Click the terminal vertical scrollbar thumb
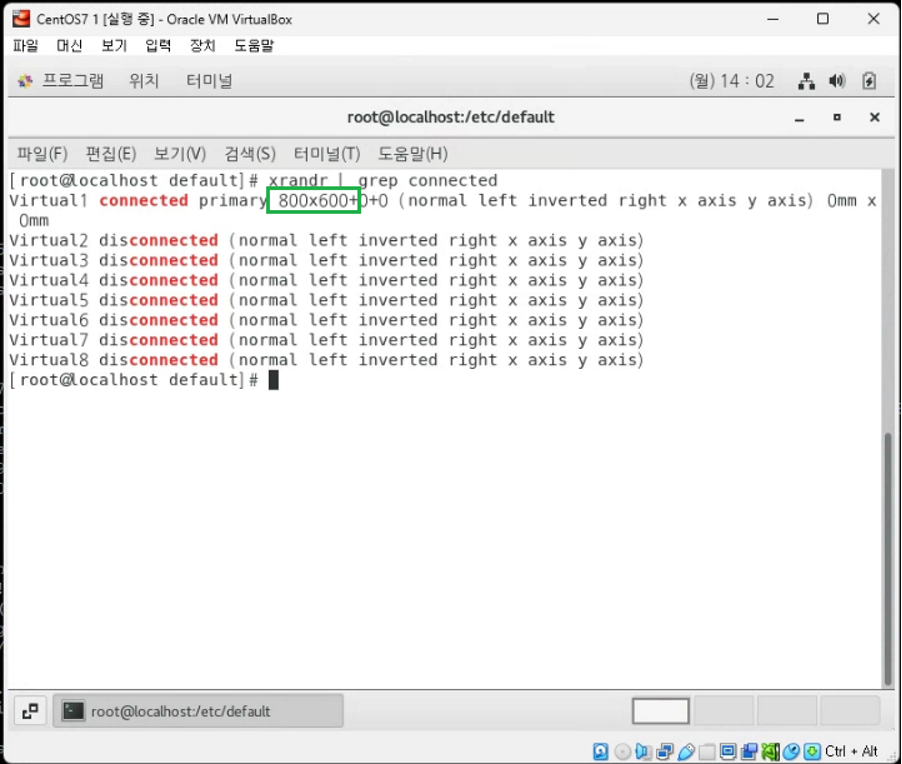The height and width of the screenshot is (764, 902). tap(888, 558)
